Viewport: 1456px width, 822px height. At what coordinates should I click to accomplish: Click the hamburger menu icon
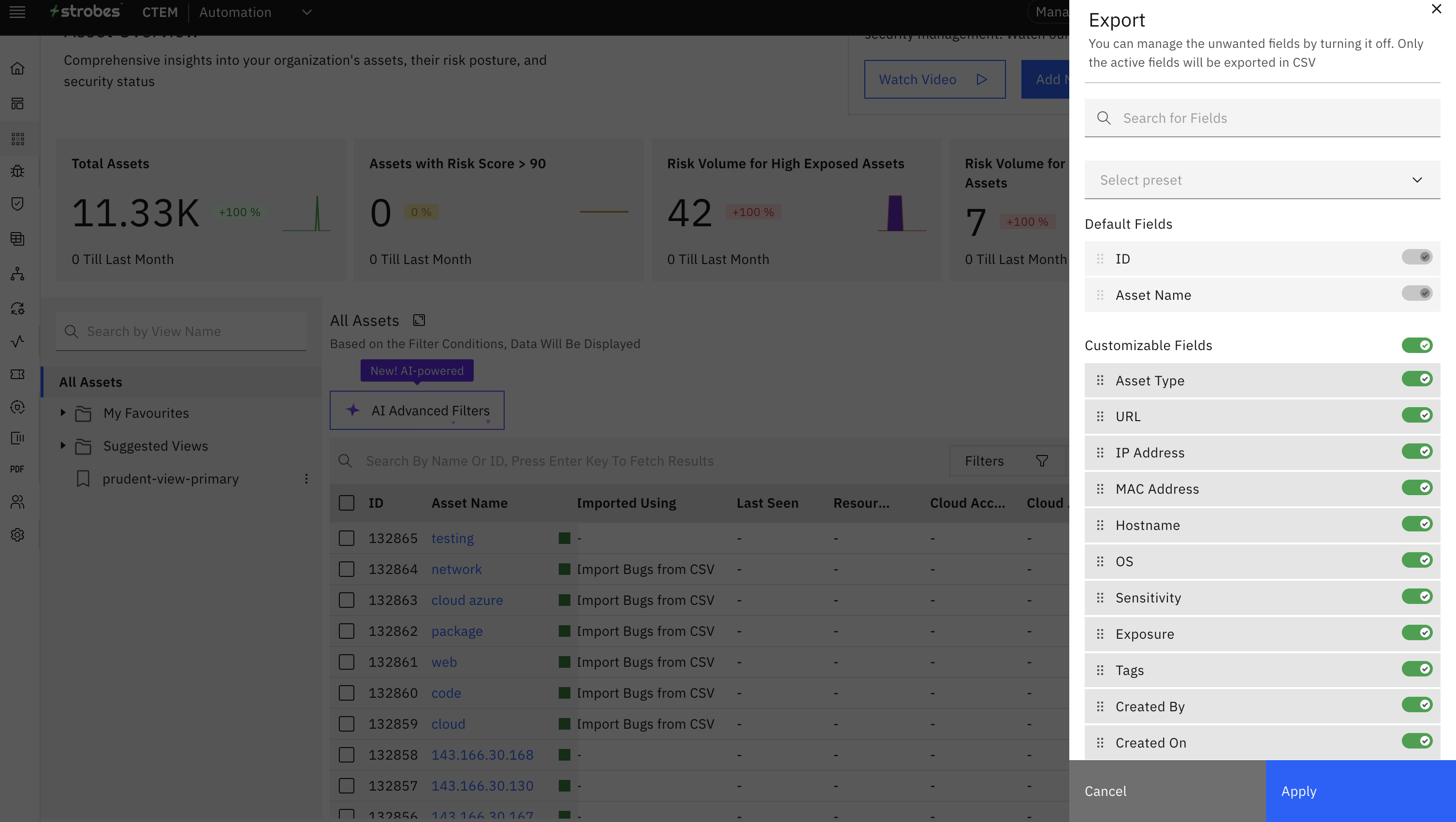[17, 12]
